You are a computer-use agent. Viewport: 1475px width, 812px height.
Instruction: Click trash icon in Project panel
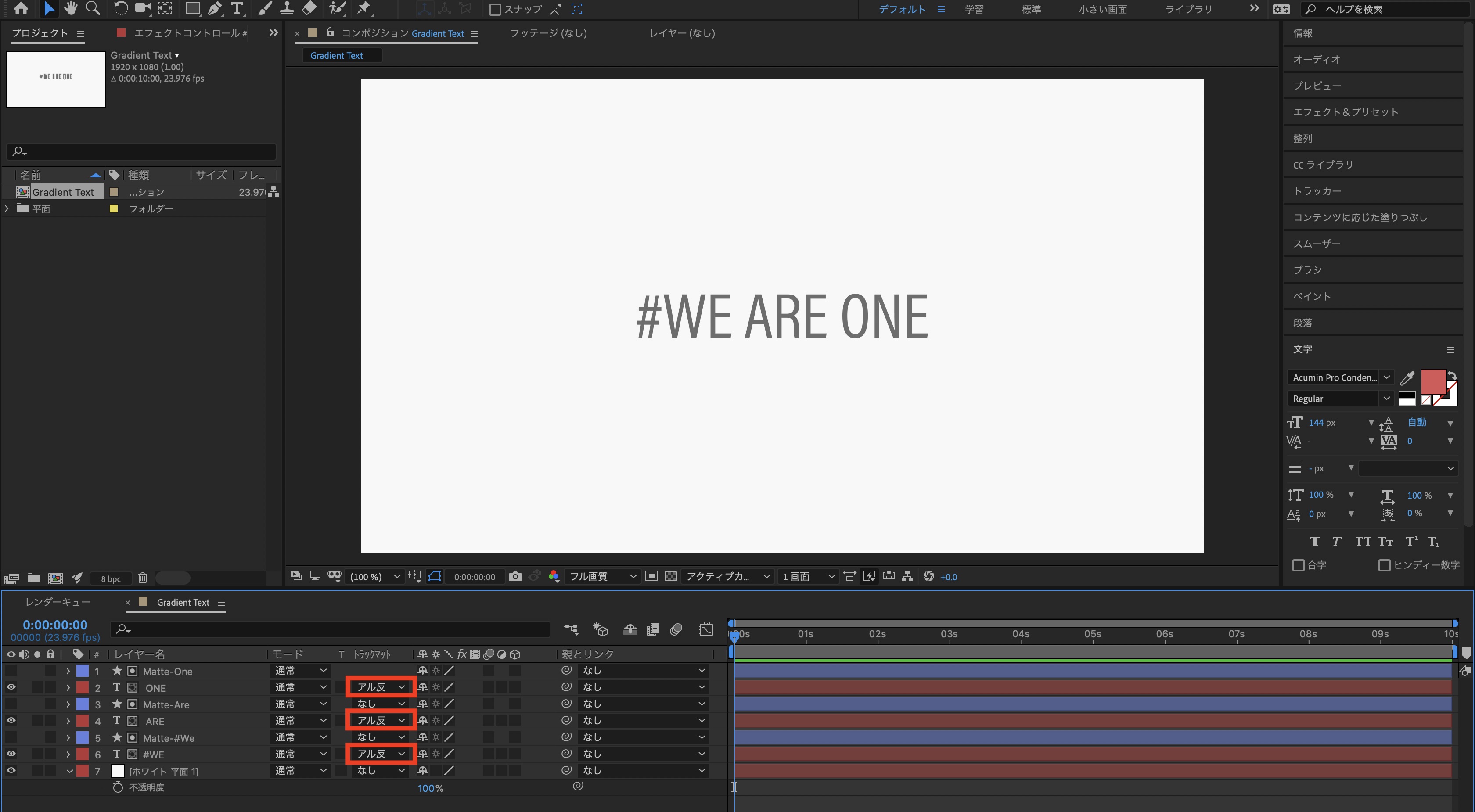[143, 578]
